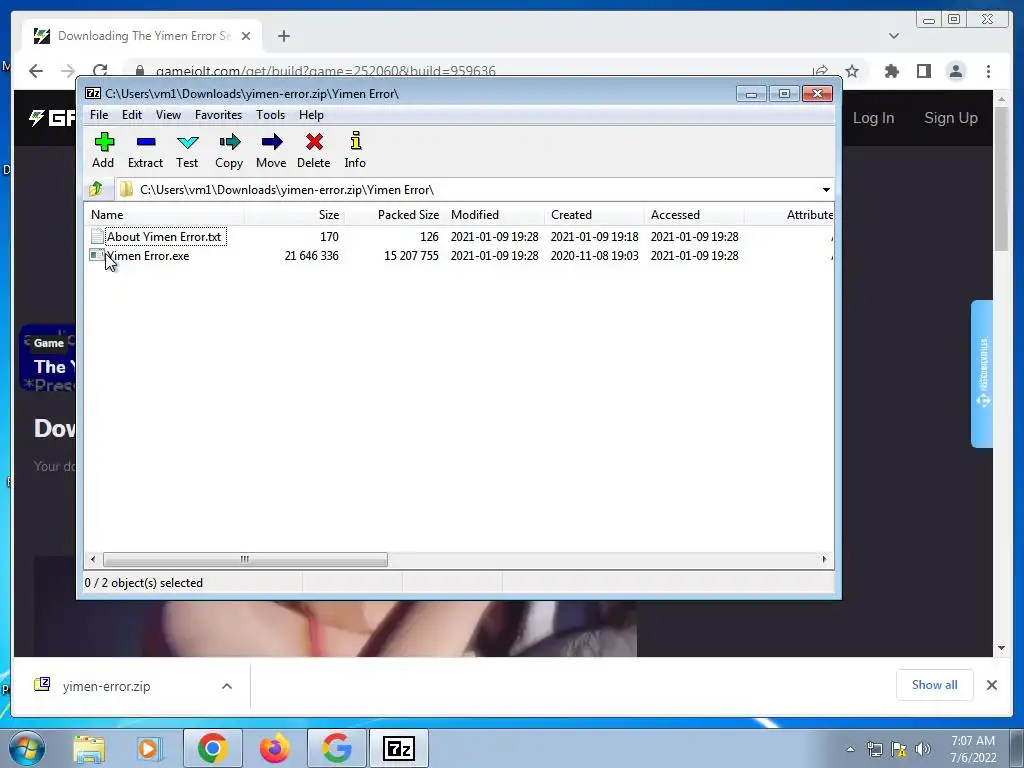The height and width of the screenshot is (768, 1024).
Task: Show hidden system tray icons
Action: (x=850, y=749)
